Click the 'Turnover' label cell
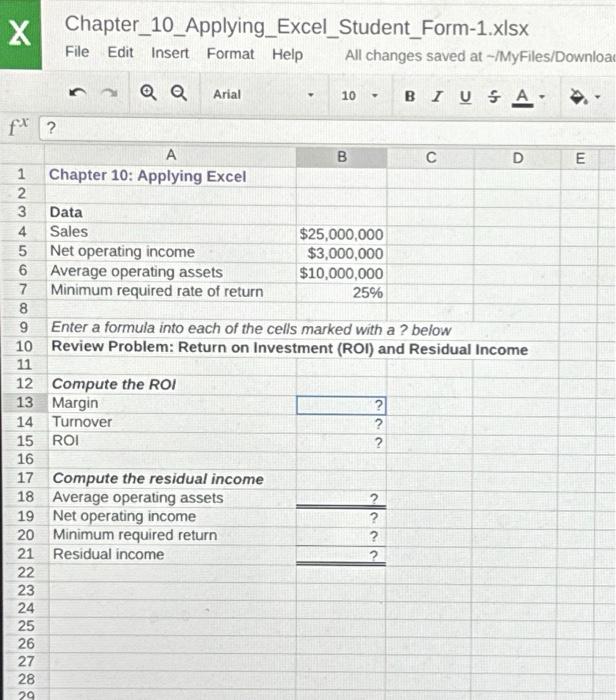This screenshot has height=700, width=616. (x=172, y=422)
